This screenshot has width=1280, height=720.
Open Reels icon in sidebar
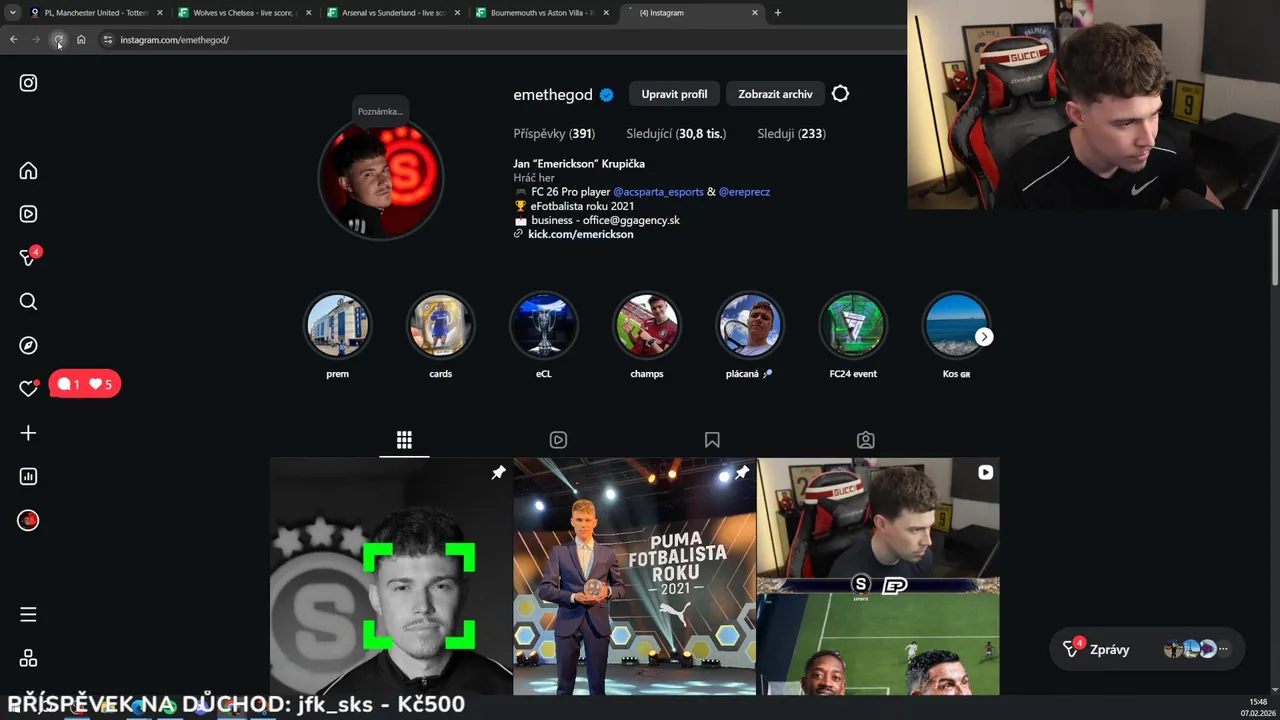(x=29, y=214)
